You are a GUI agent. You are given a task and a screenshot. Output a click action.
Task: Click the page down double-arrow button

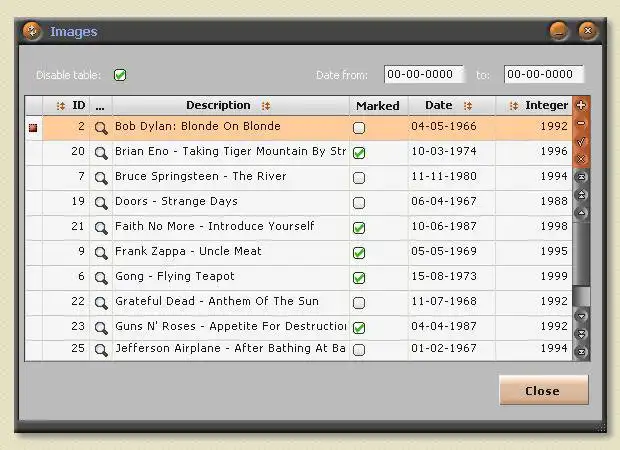(581, 334)
